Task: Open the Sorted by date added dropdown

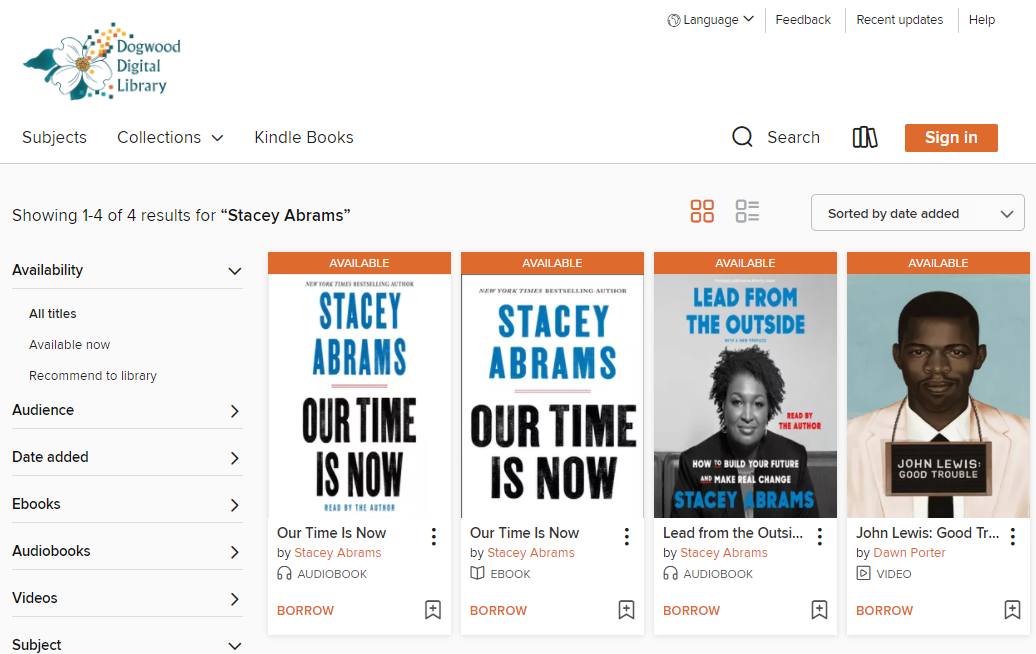Action: (917, 213)
